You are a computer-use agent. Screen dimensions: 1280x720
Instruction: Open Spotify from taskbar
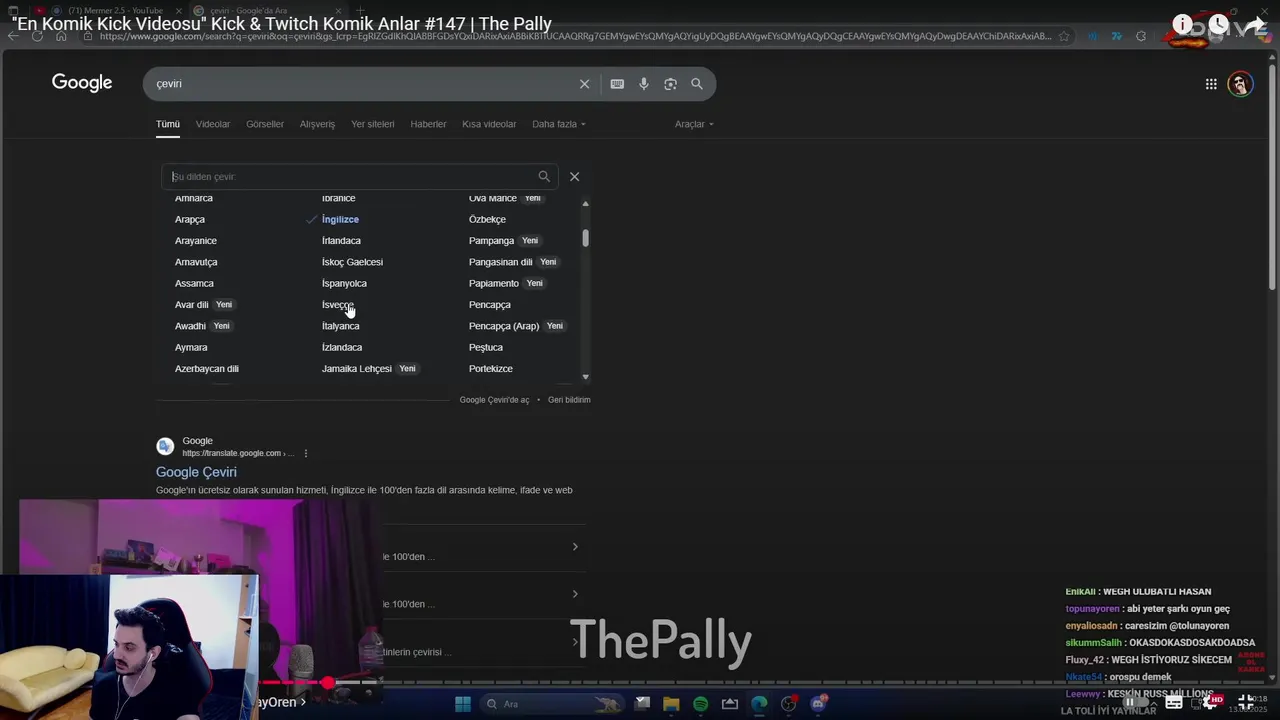[701, 704]
